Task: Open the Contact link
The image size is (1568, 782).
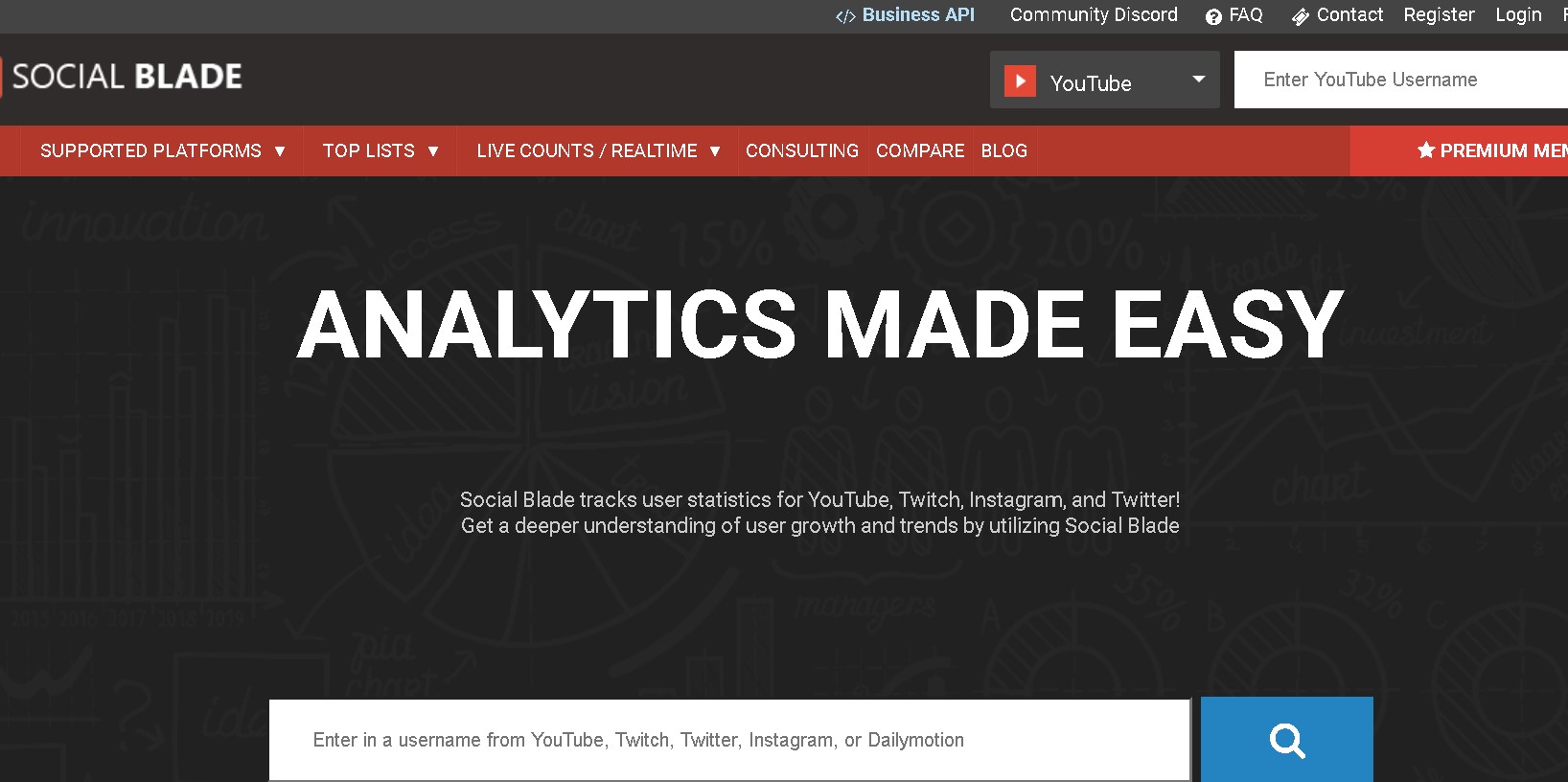Action: click(1349, 15)
